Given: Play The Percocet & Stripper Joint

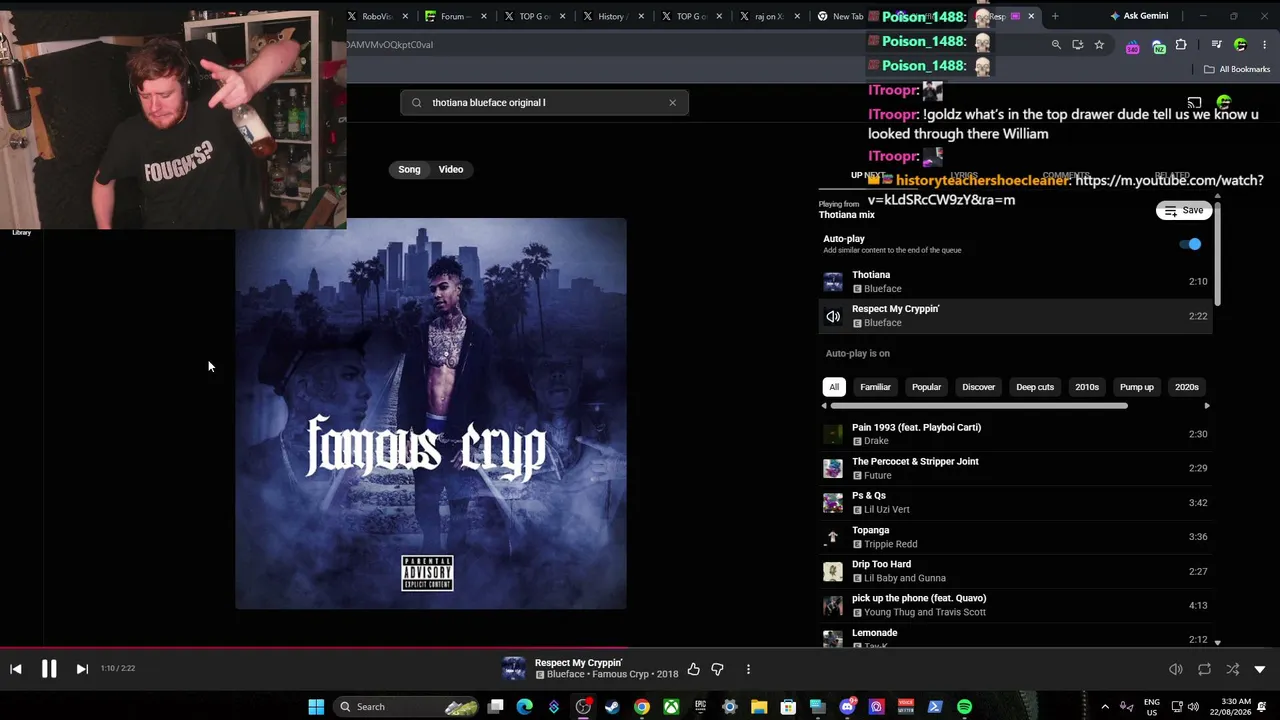Looking at the screenshot, I should click(x=1015, y=468).
